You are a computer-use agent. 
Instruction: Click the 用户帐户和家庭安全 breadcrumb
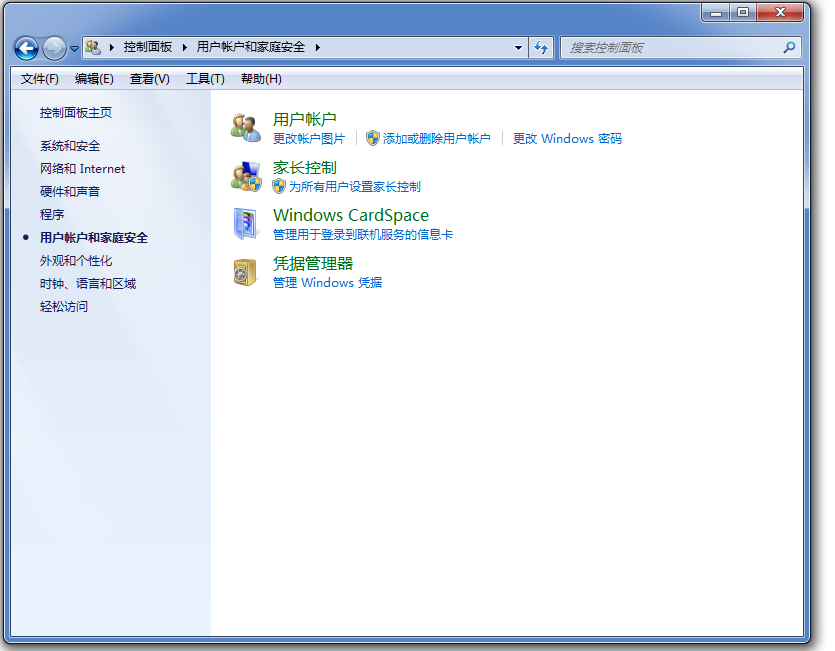250,47
